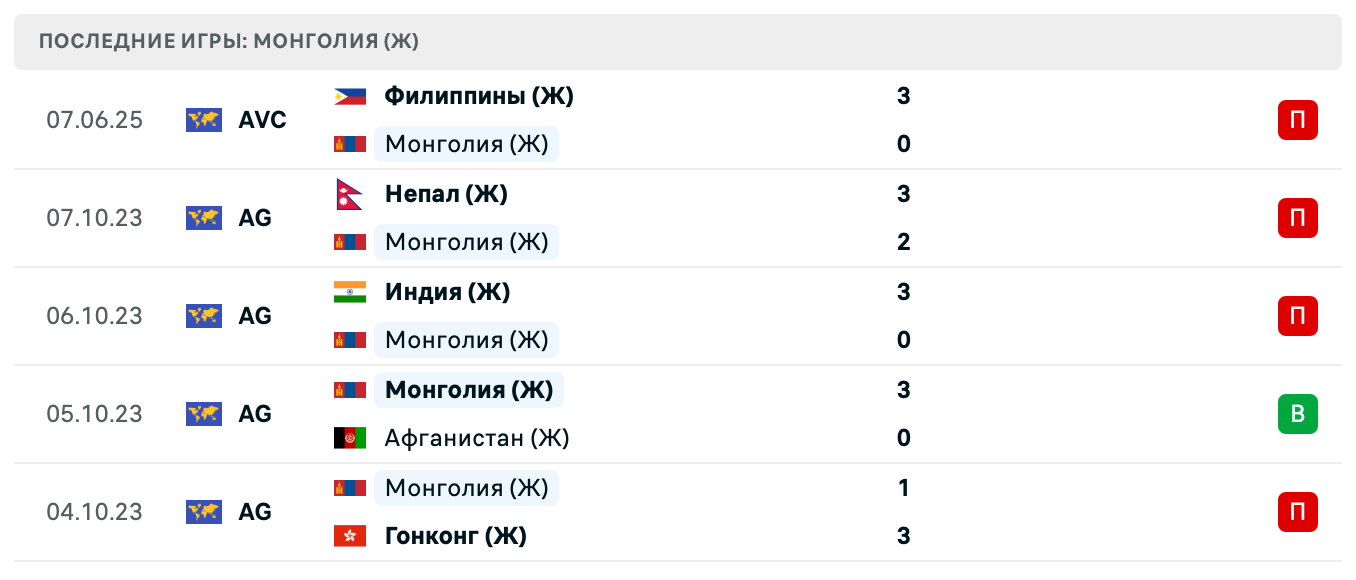Screen dimensions: 1356x580
Task: Go to the Гонконг (Ж) team page
Action: tap(455, 536)
